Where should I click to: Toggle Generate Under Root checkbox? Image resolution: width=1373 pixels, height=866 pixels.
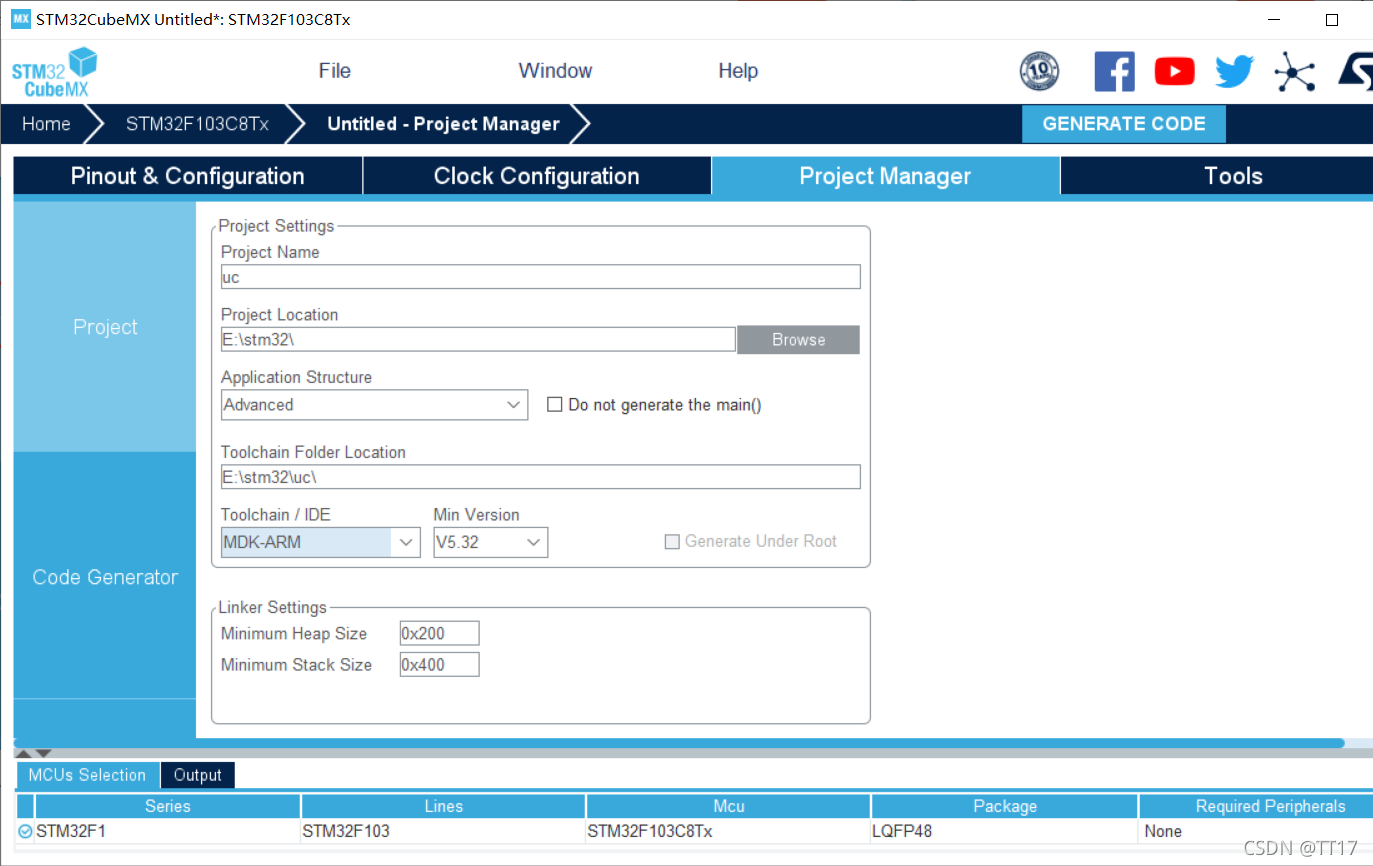point(672,541)
